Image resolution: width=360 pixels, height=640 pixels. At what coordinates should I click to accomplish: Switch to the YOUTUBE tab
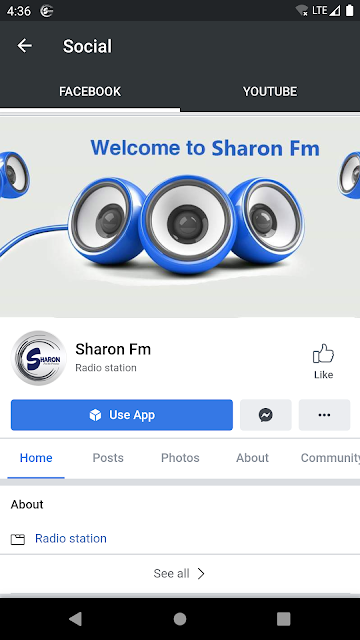click(x=270, y=91)
